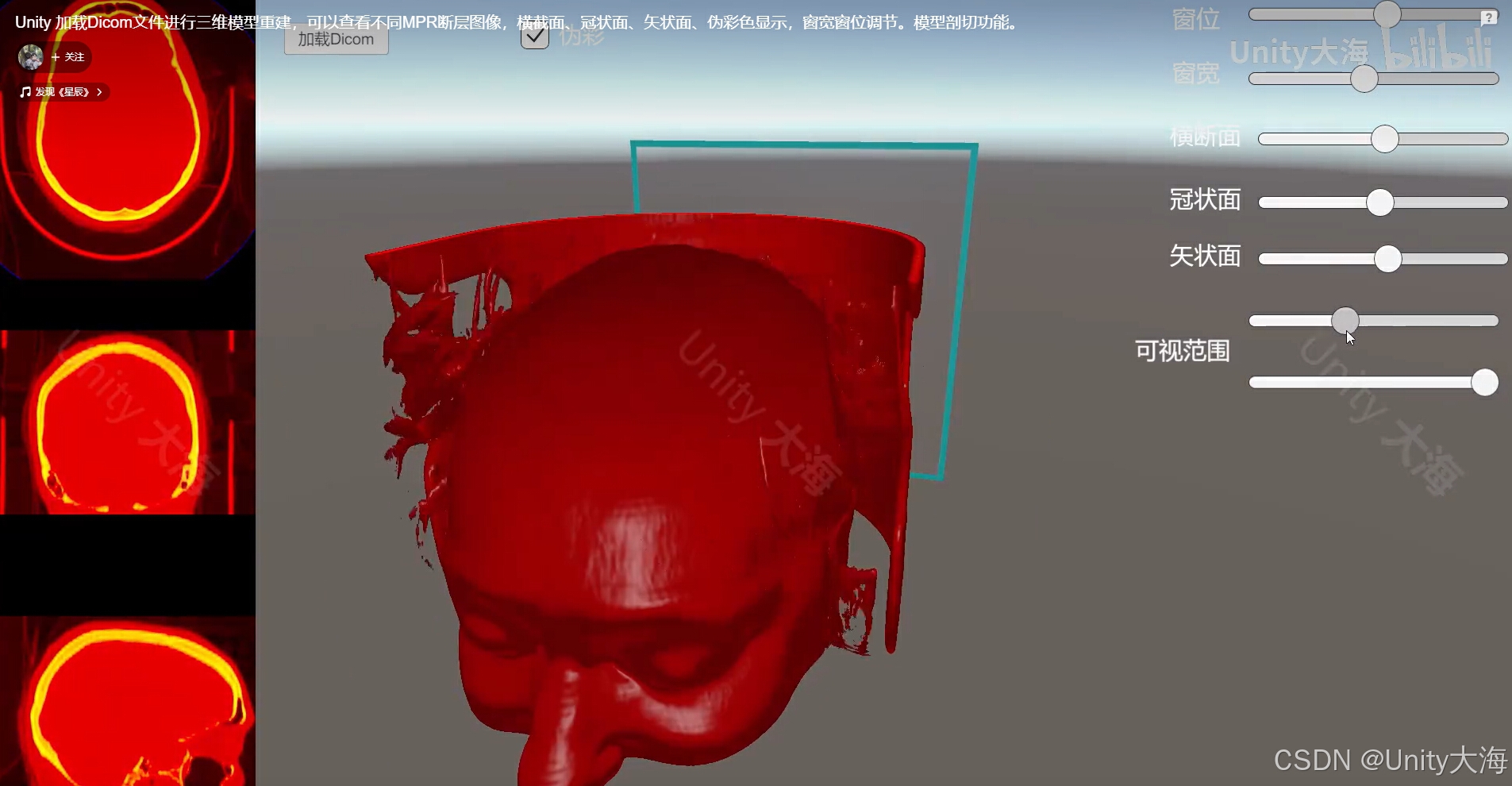The height and width of the screenshot is (786, 1512).
Task: Click the 关注 follow button
Action: point(68,57)
